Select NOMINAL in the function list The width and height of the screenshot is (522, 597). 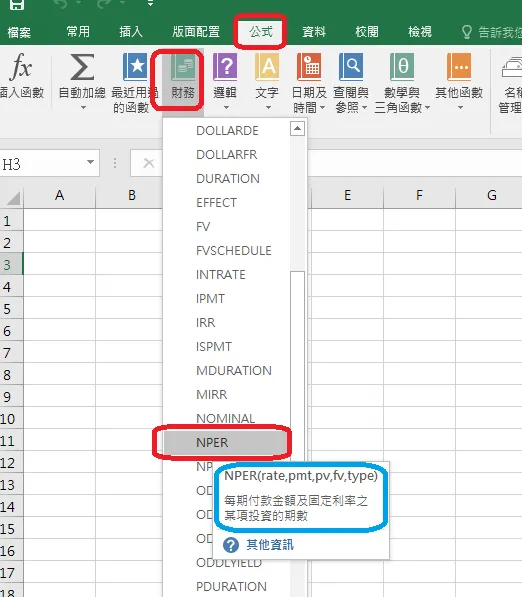(x=226, y=418)
